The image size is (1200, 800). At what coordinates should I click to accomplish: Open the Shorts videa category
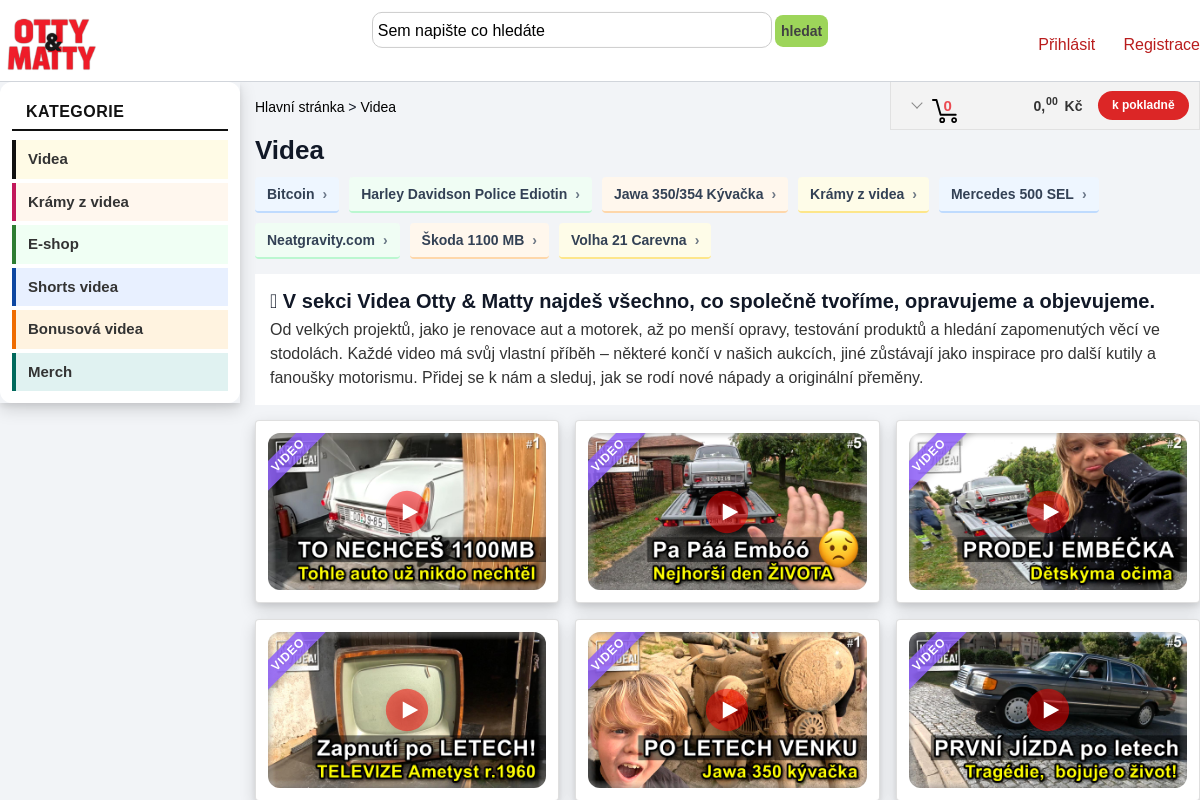(x=120, y=287)
